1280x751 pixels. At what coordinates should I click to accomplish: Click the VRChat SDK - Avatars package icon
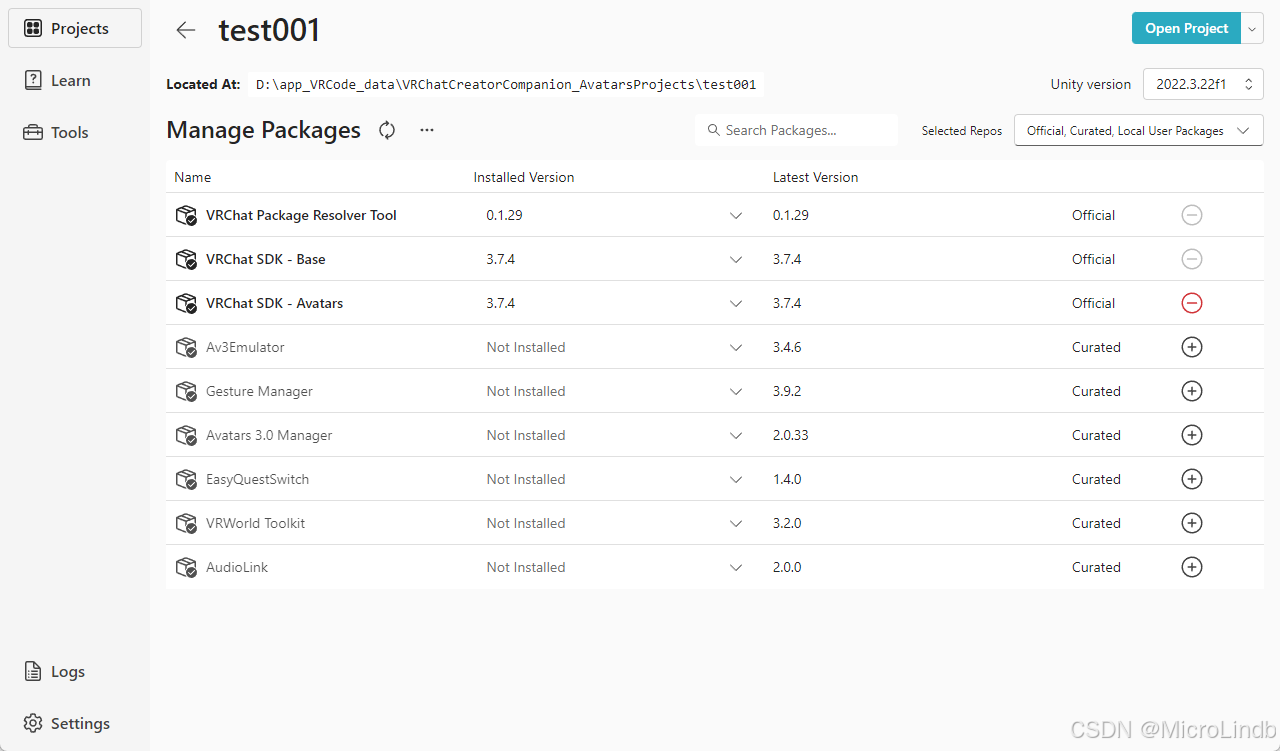tap(186, 303)
